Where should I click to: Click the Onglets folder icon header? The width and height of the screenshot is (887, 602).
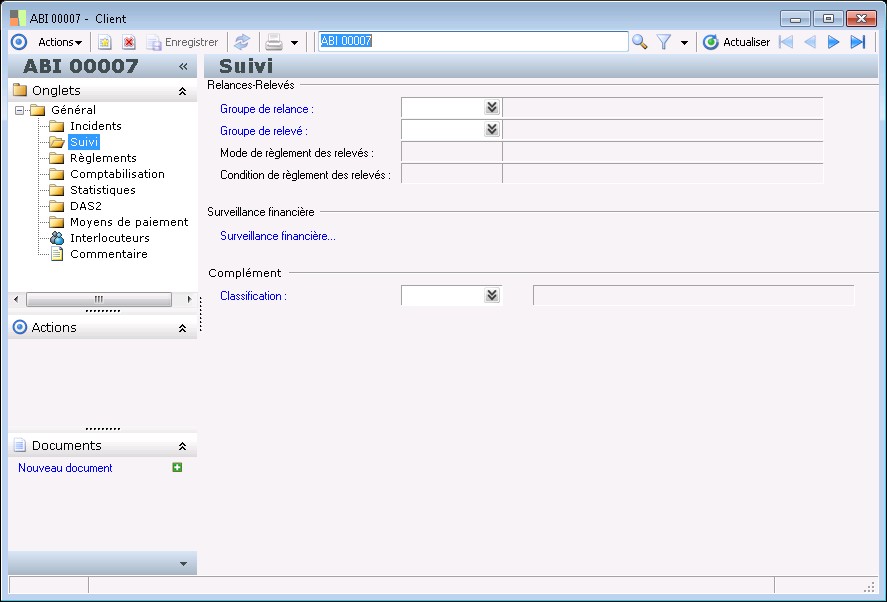pyautogui.click(x=20, y=90)
